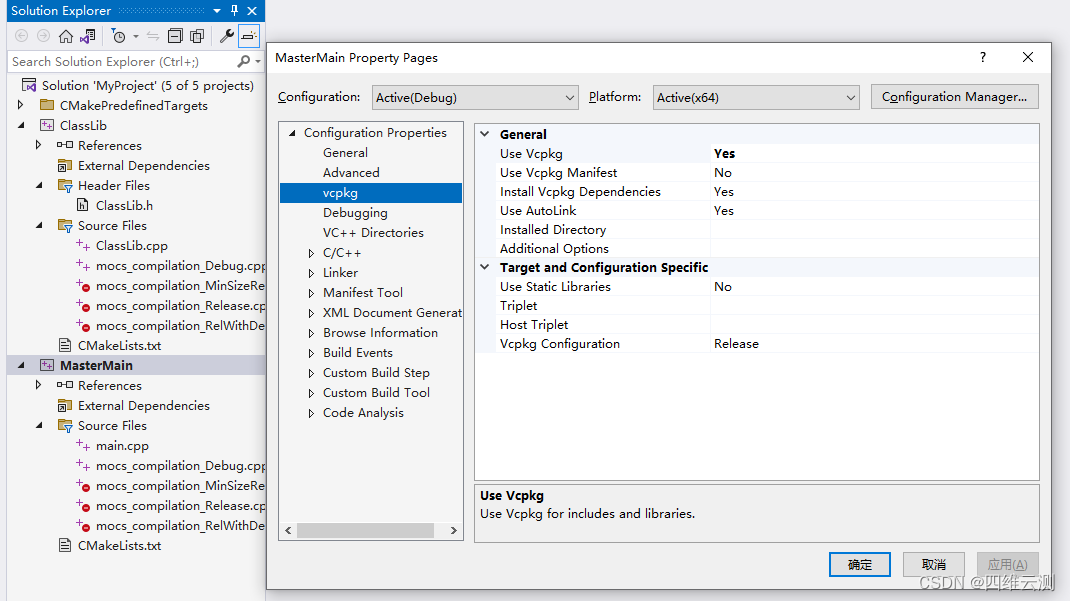1070x601 pixels.
Task: Open the main.cpp source file
Action: (x=123, y=445)
